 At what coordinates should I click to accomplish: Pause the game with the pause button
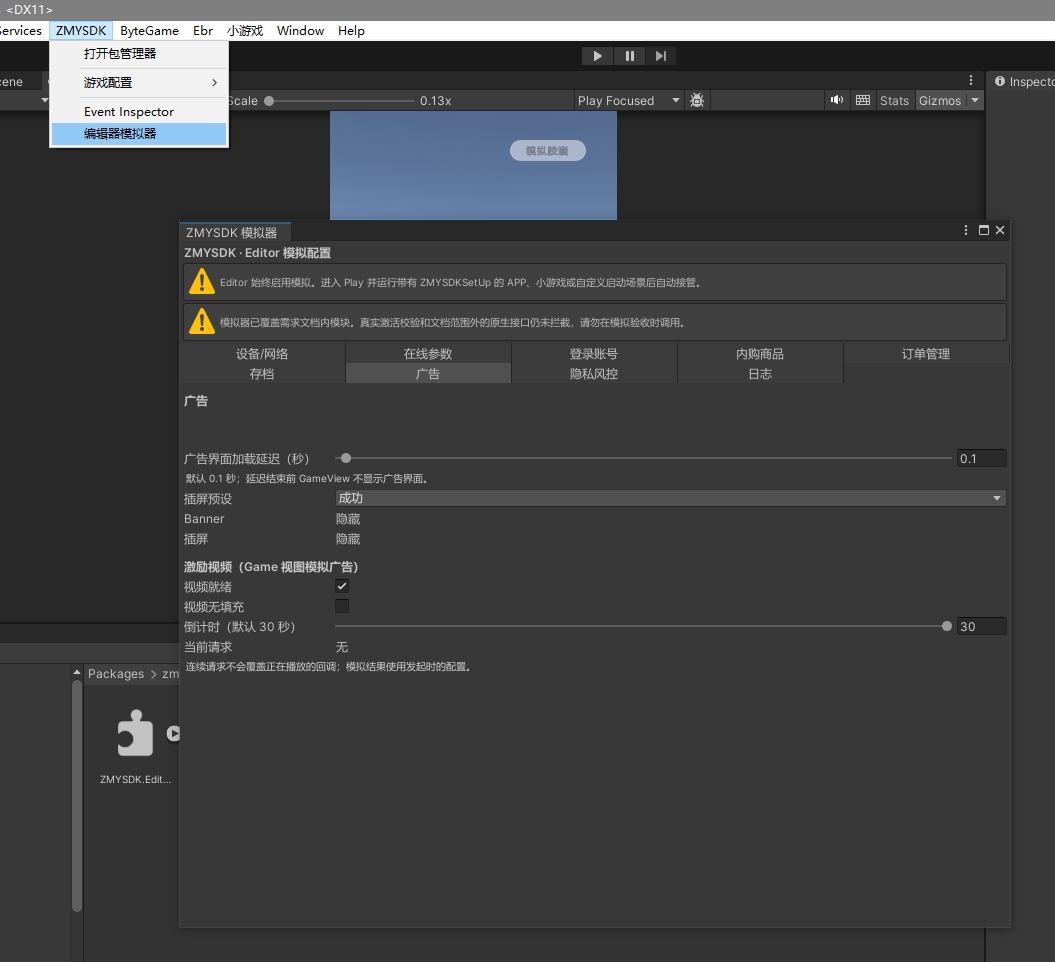tap(630, 56)
